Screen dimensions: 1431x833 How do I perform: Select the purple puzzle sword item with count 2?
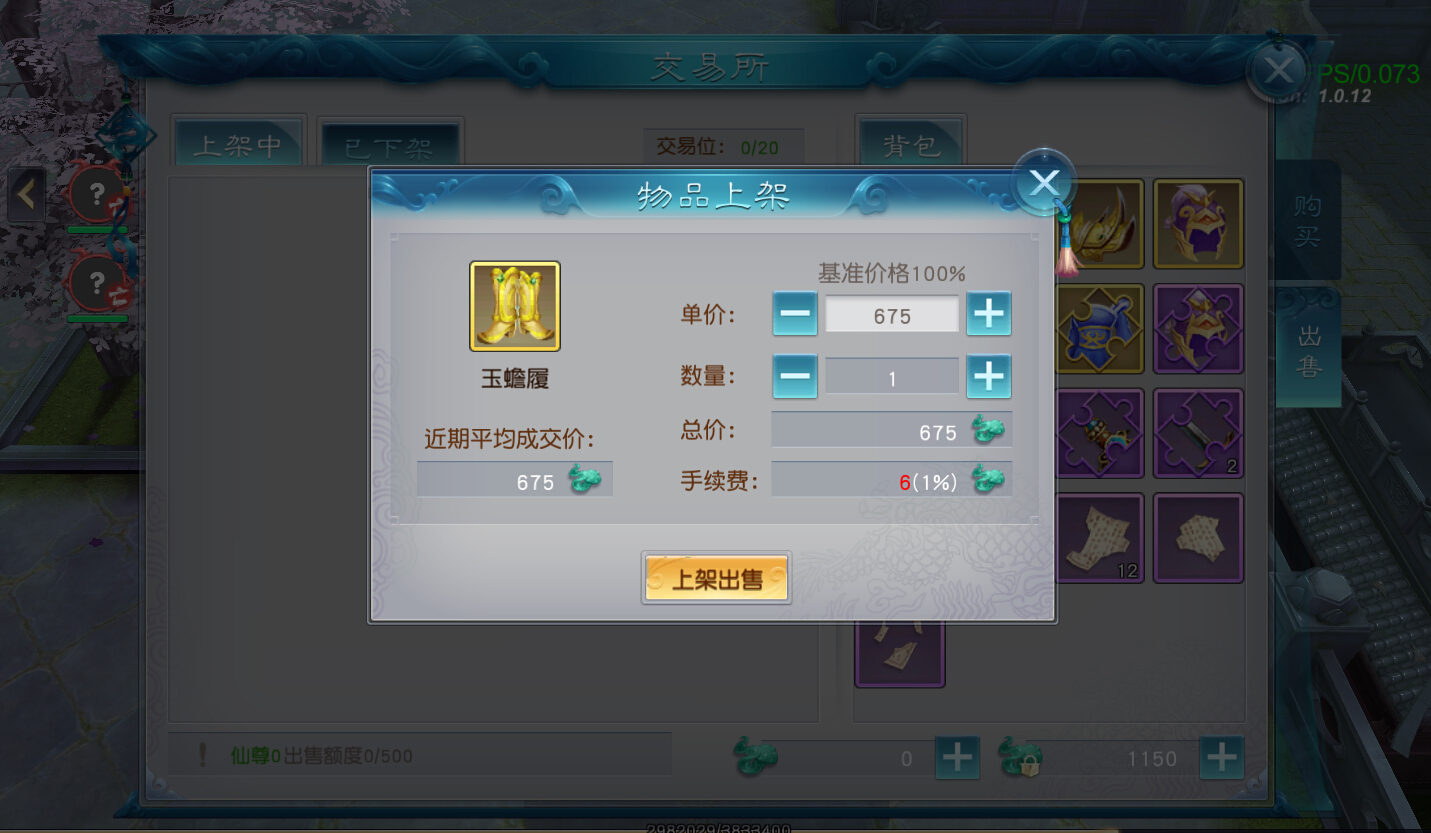pyautogui.click(x=1198, y=433)
